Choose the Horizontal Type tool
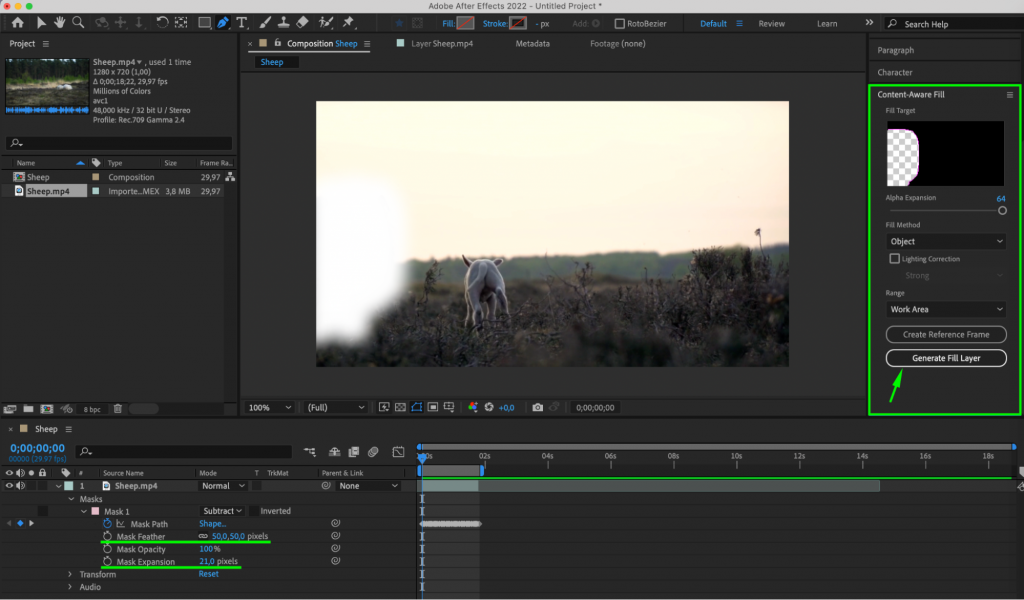This screenshot has height=600, width=1024. [241, 22]
